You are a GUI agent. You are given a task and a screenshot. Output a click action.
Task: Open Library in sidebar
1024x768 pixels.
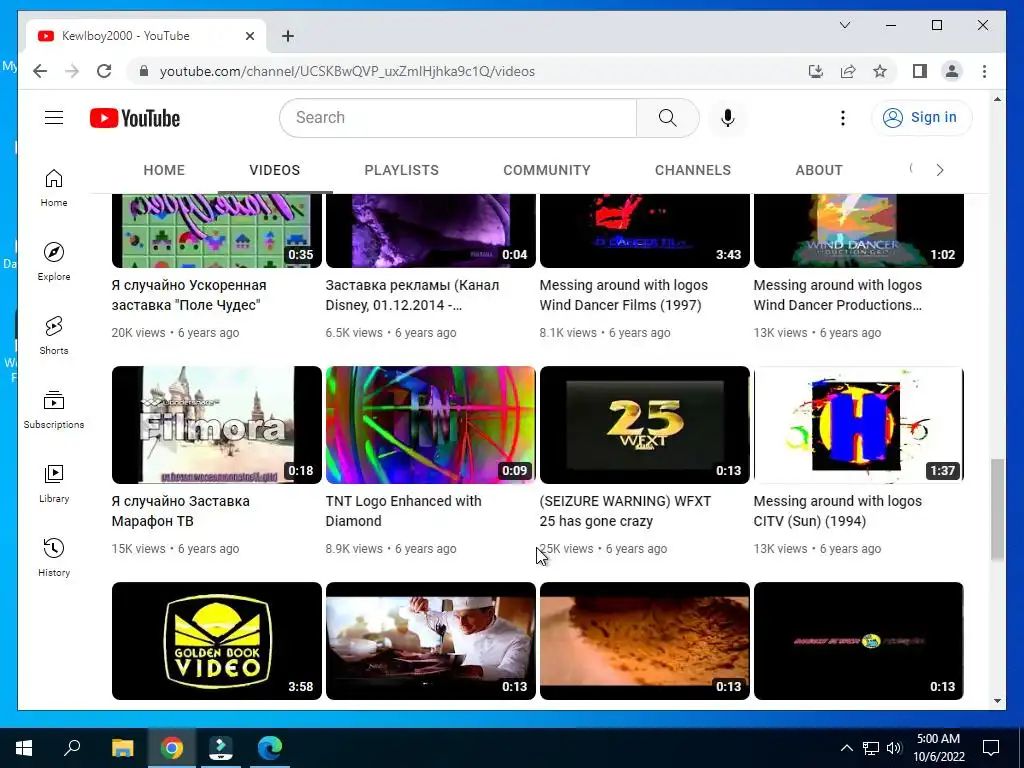pos(54,483)
